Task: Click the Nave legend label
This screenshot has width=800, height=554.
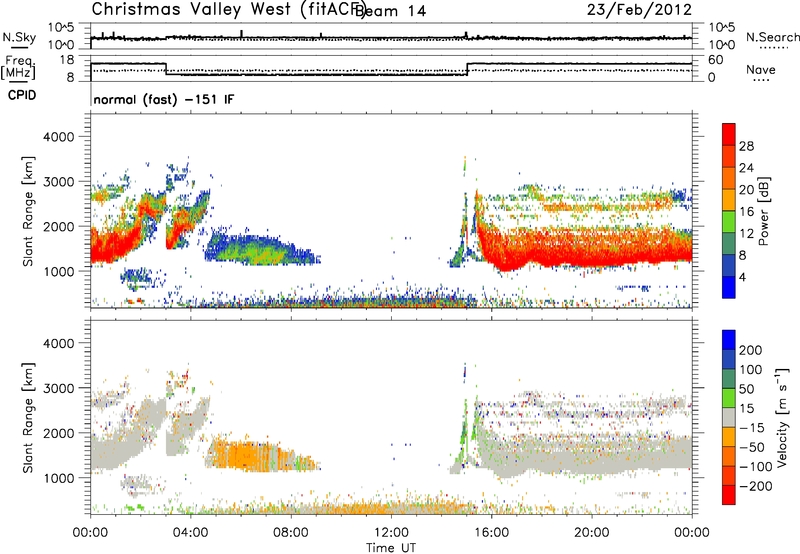Action: [761, 69]
